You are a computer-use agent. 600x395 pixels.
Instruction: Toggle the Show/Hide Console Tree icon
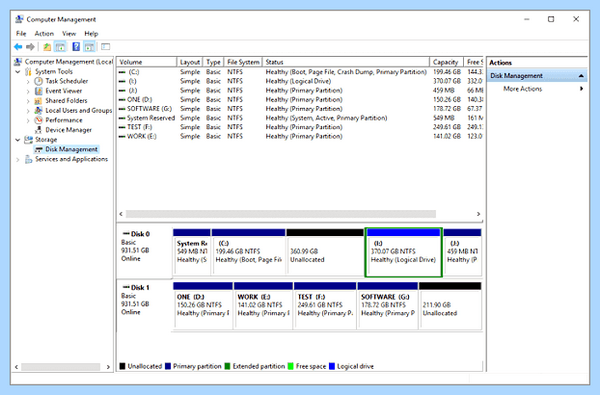click(60, 47)
